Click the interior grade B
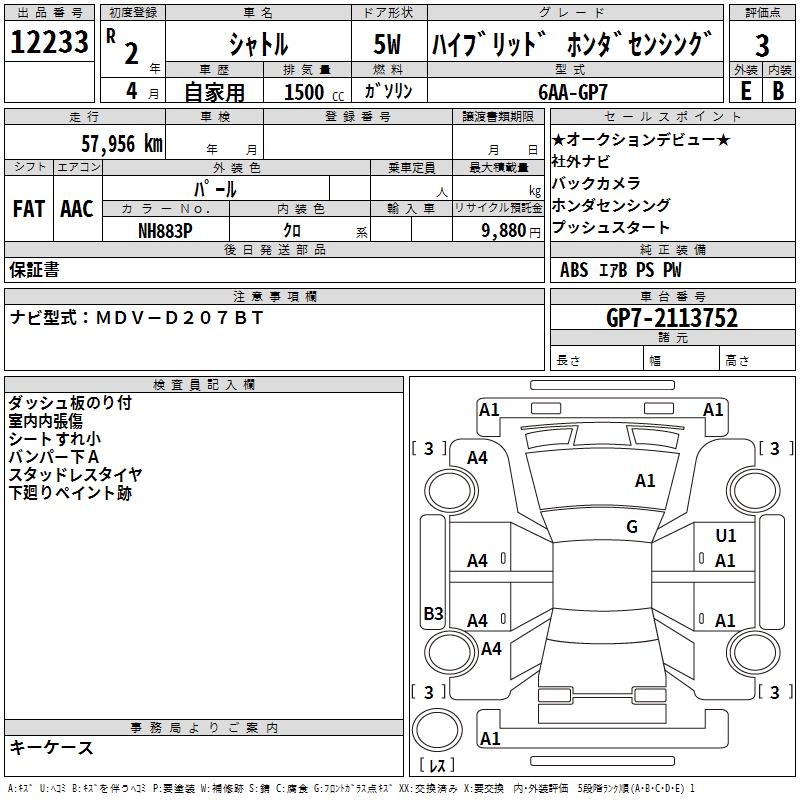 coord(778,90)
